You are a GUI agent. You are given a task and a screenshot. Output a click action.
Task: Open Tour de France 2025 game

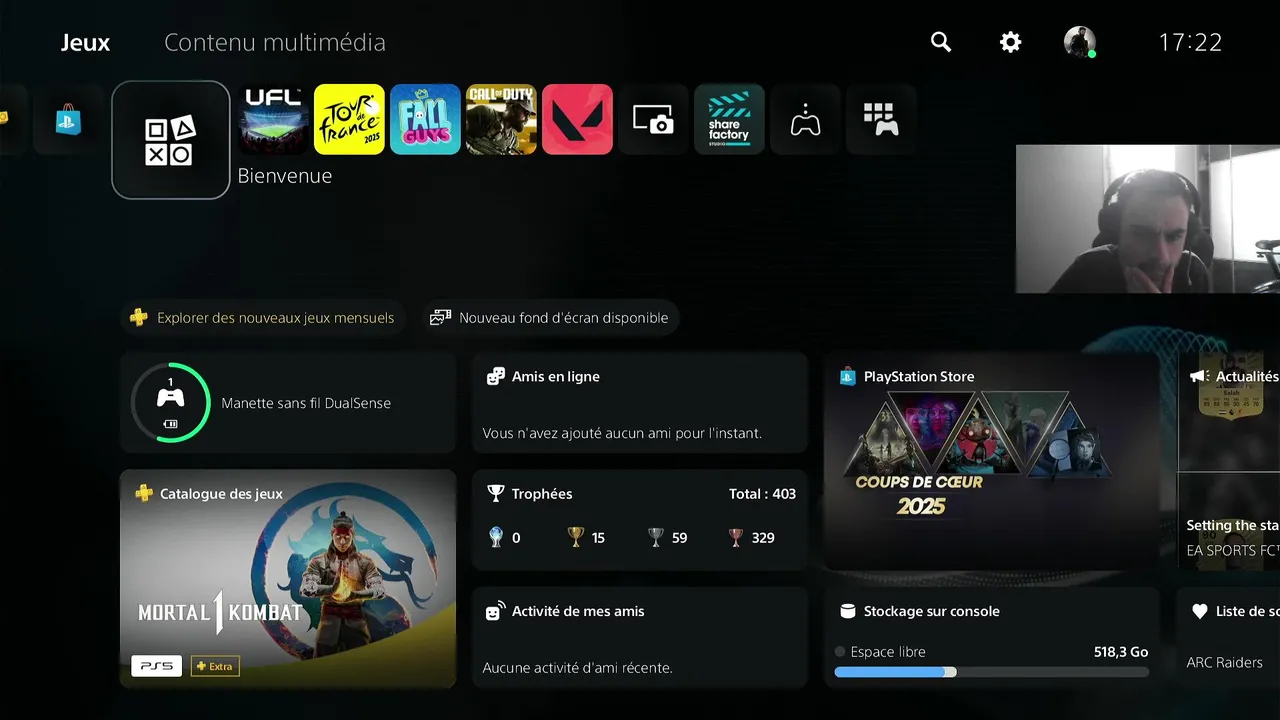pyautogui.click(x=349, y=119)
